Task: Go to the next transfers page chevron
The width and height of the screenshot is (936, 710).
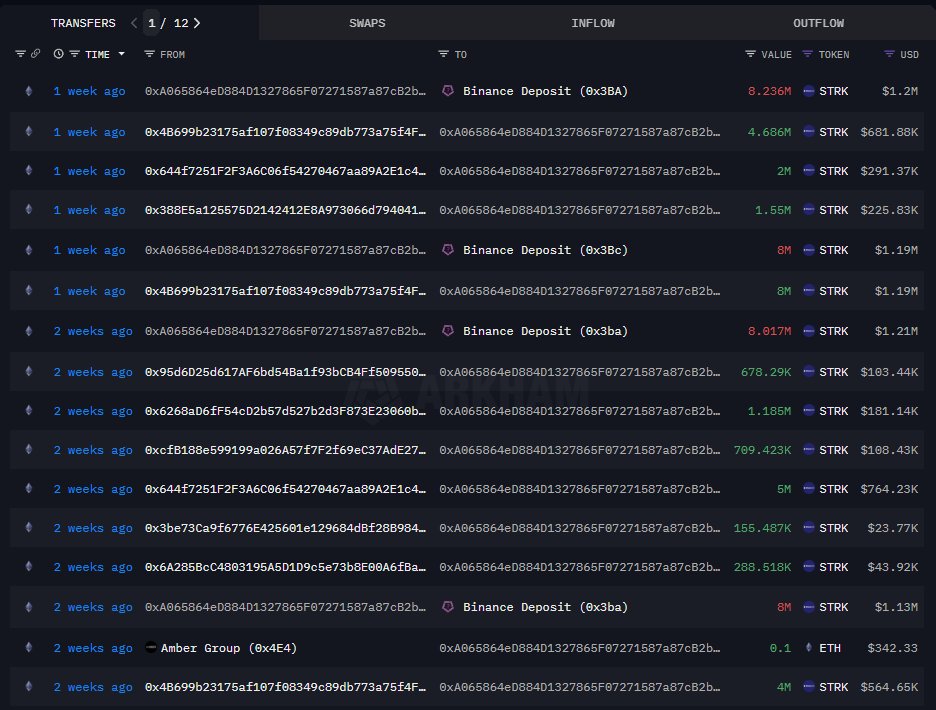Action: 197,23
